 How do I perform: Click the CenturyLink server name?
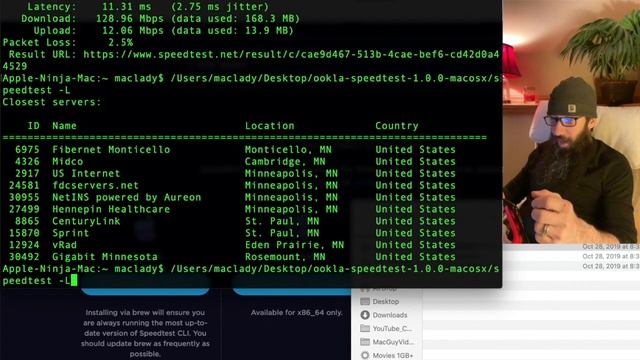[86, 221]
